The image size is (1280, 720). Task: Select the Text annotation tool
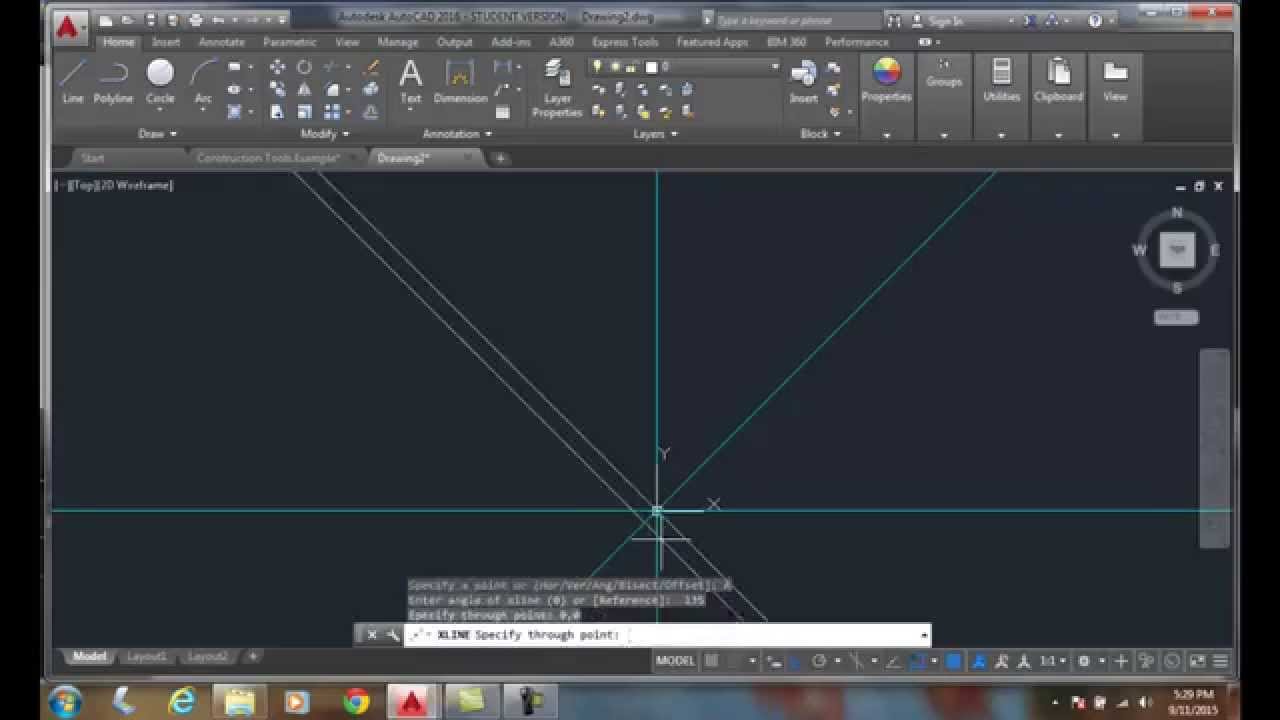coord(411,82)
